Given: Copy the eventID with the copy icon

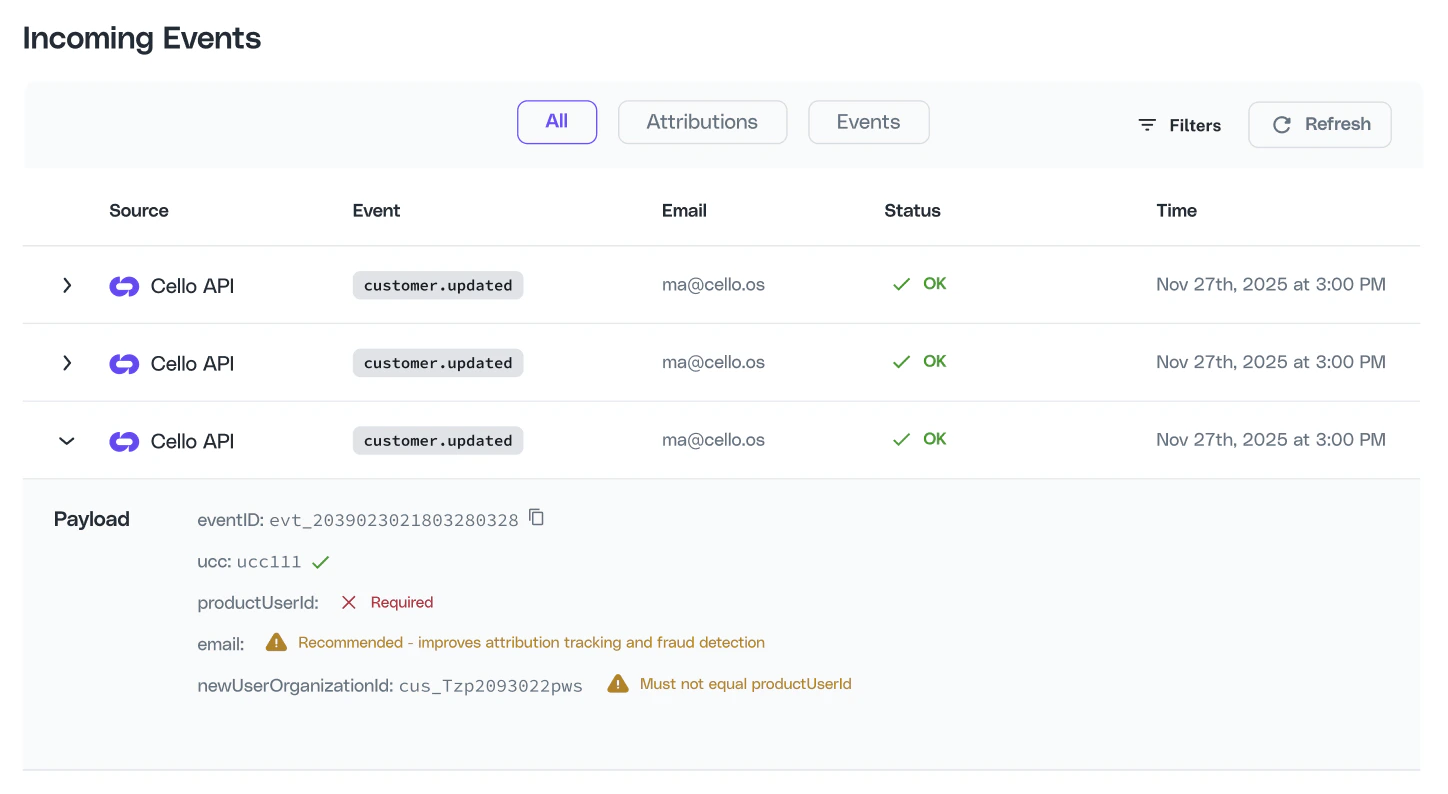Looking at the screenshot, I should tap(537, 517).
